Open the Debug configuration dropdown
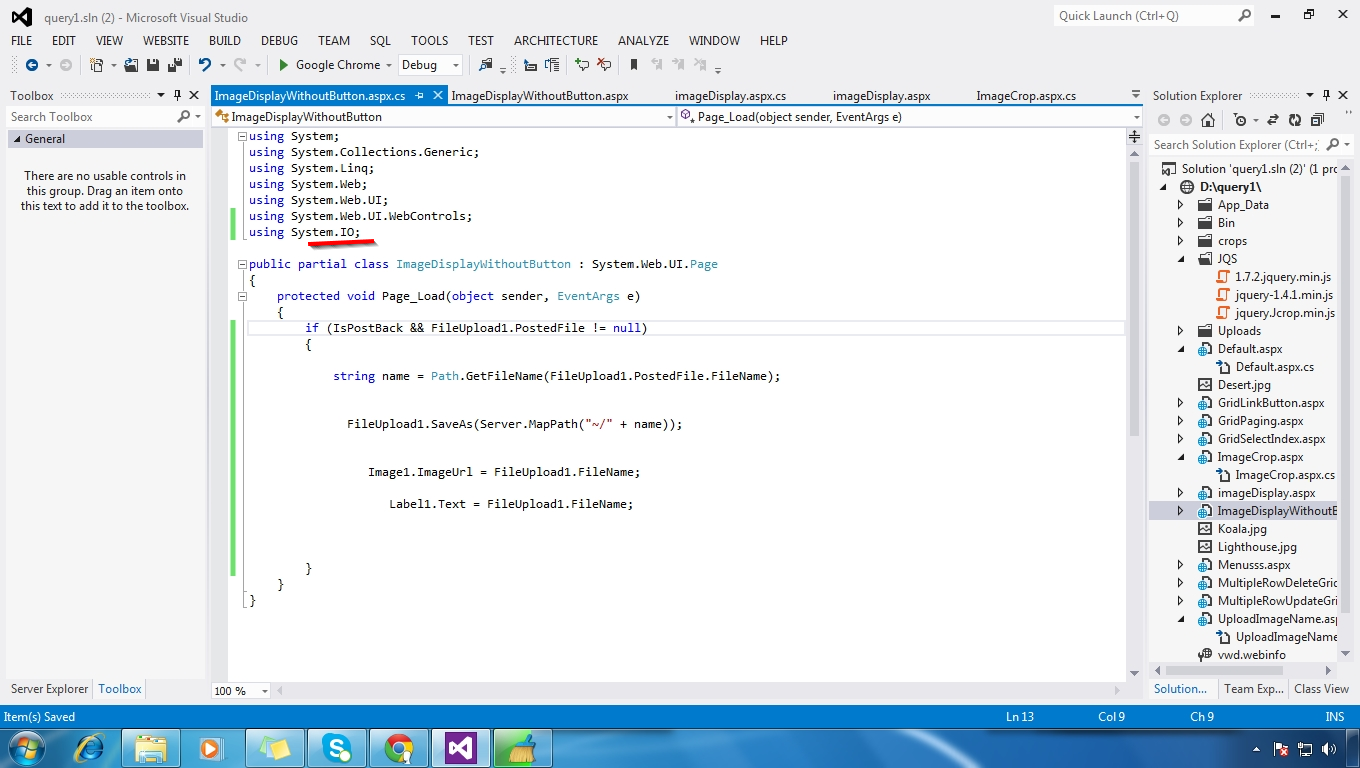This screenshot has width=1360, height=768. (x=453, y=65)
